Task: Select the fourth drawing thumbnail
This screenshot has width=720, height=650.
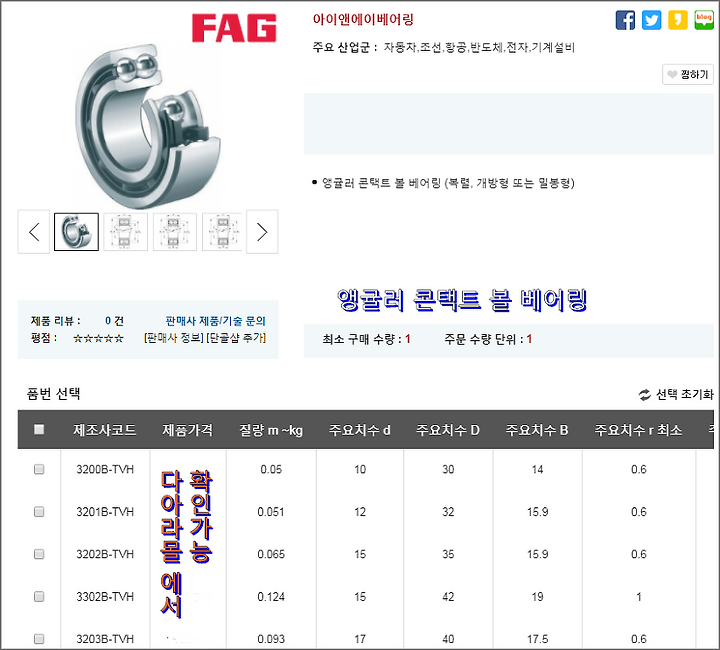Action: (x=222, y=232)
